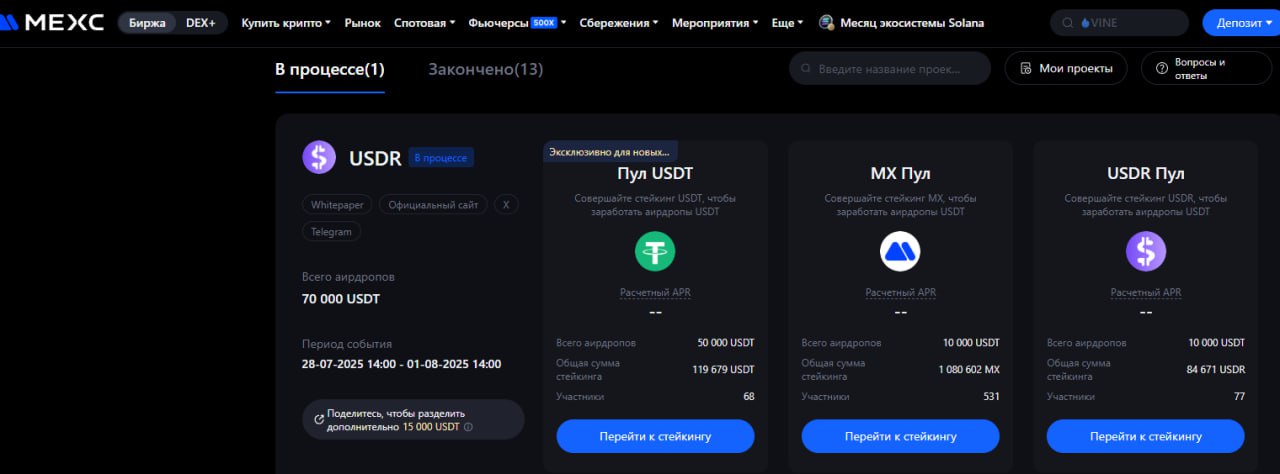
Task: Expand the Купить крипто dropdown
Action: 286,22
